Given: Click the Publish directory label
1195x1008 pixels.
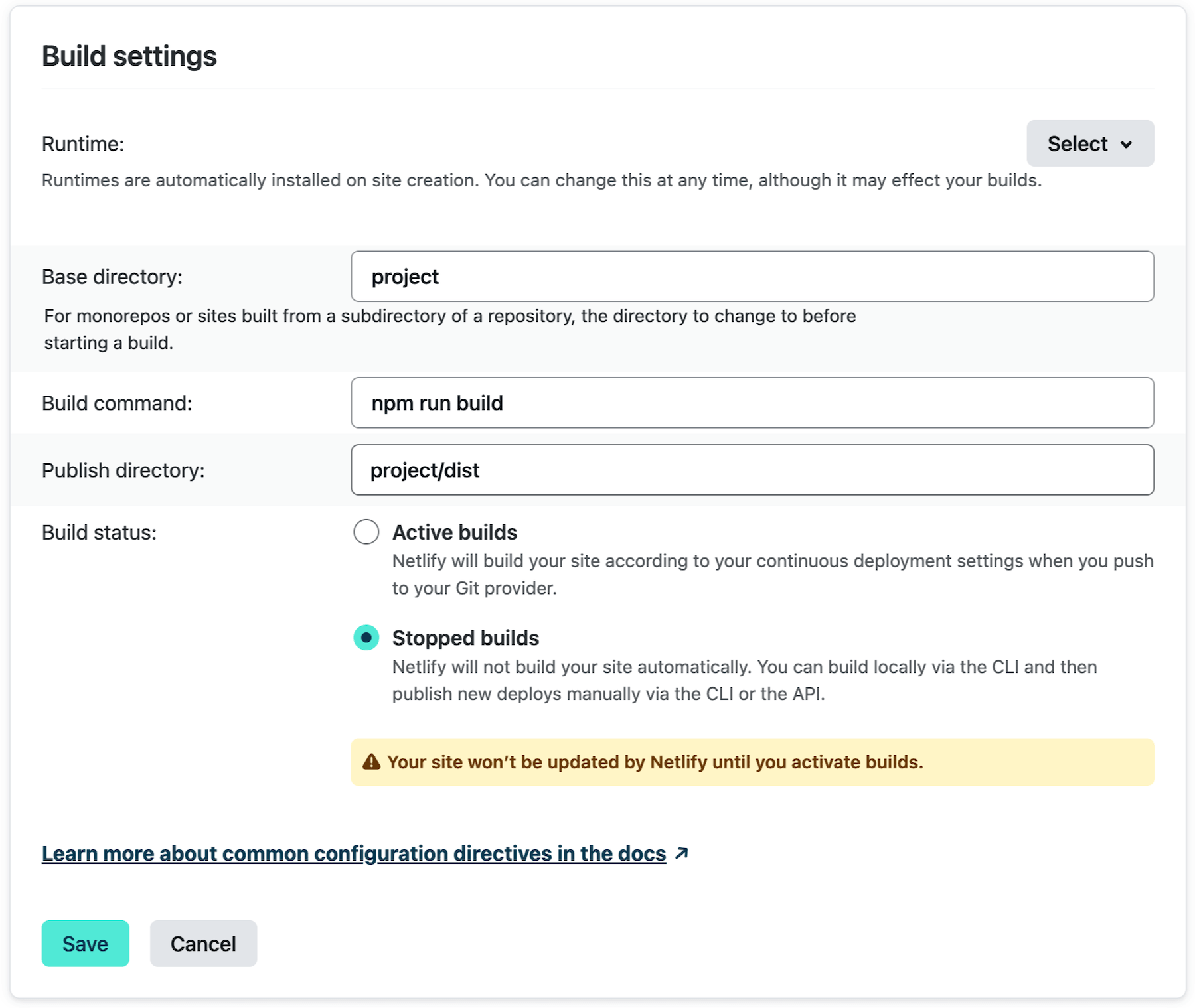Looking at the screenshot, I should (123, 470).
